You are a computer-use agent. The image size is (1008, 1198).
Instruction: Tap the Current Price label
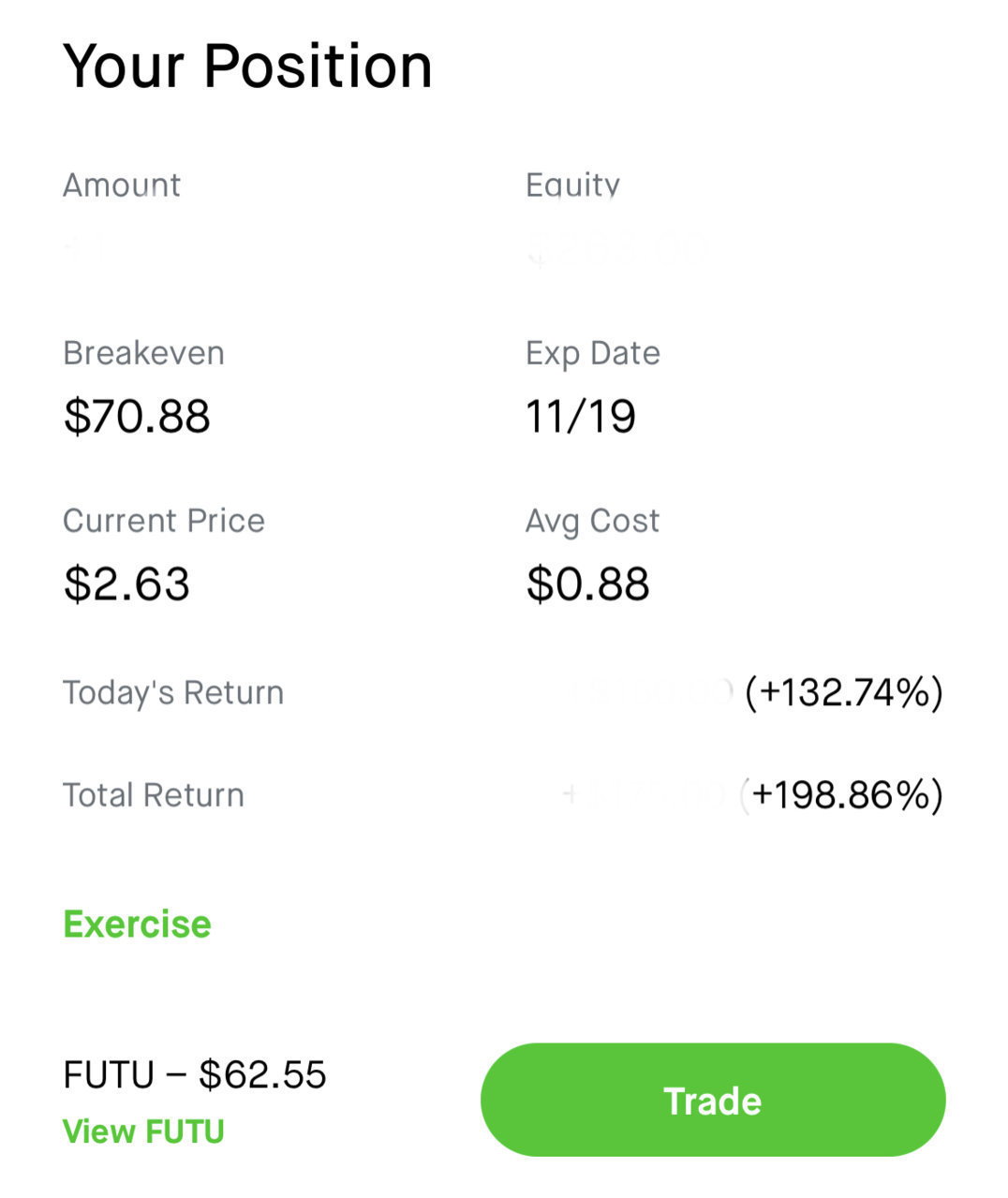[x=164, y=521]
